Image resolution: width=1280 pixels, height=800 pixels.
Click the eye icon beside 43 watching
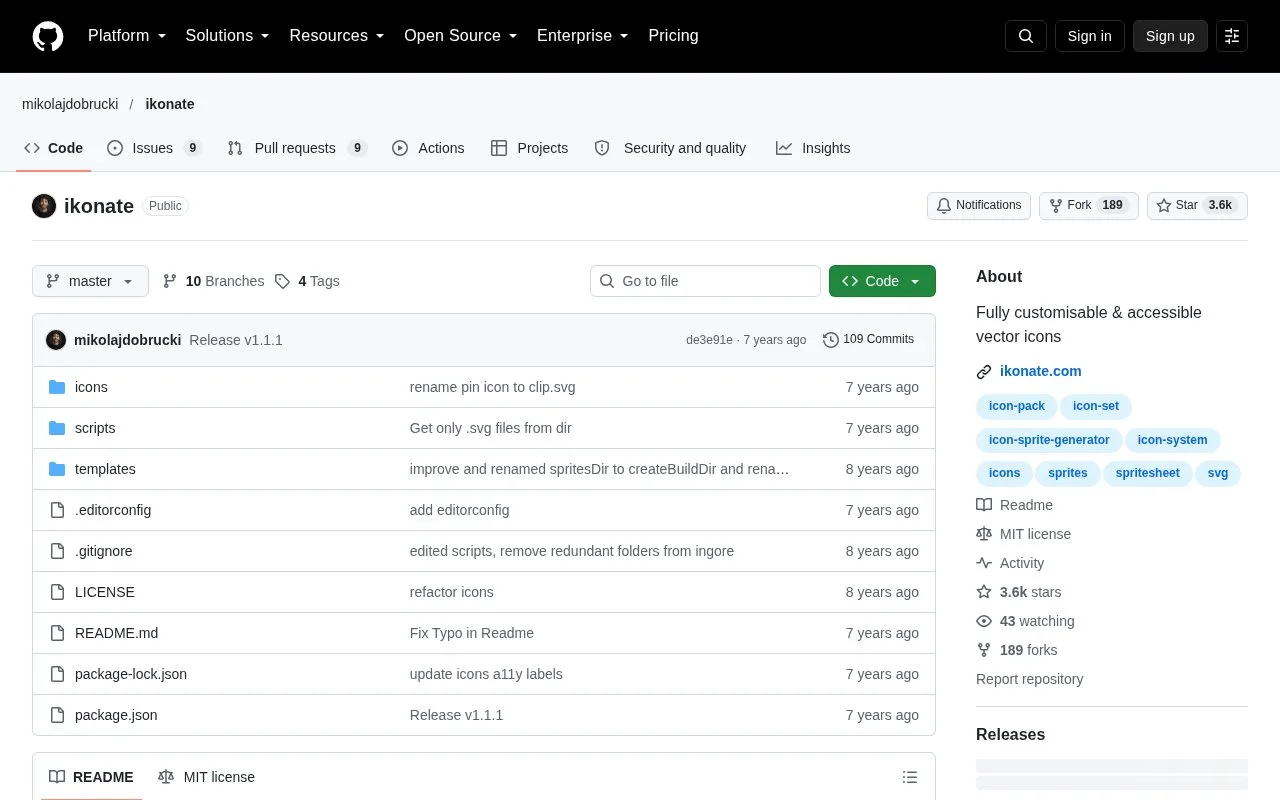pos(984,621)
